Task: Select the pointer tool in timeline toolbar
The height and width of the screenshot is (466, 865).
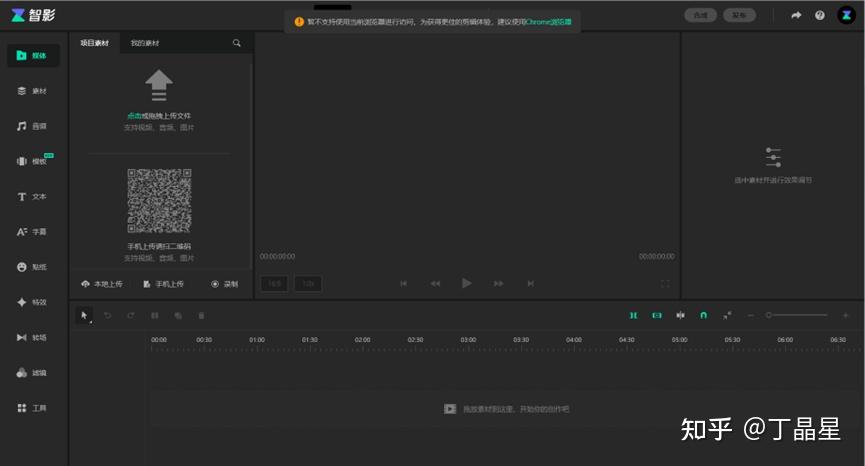Action: pos(84,315)
